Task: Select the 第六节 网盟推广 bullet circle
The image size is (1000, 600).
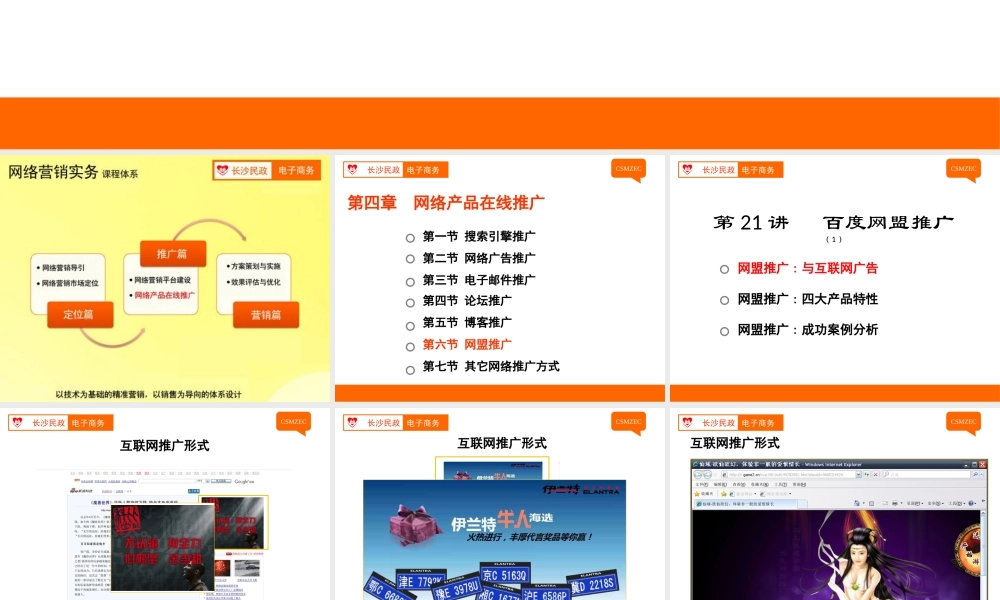Action: pyautogui.click(x=410, y=345)
